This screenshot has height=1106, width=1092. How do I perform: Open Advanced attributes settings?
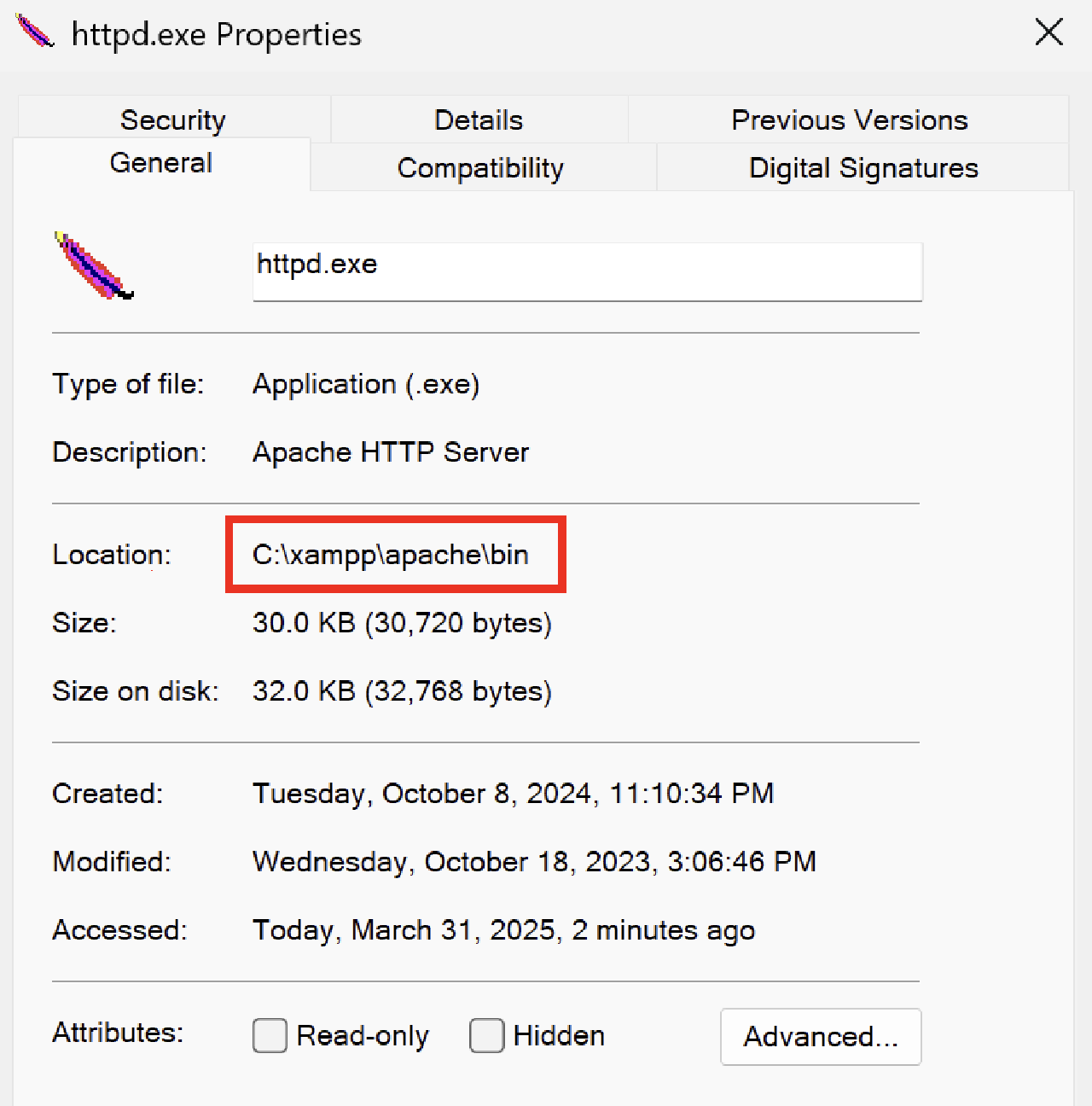coord(821,1037)
